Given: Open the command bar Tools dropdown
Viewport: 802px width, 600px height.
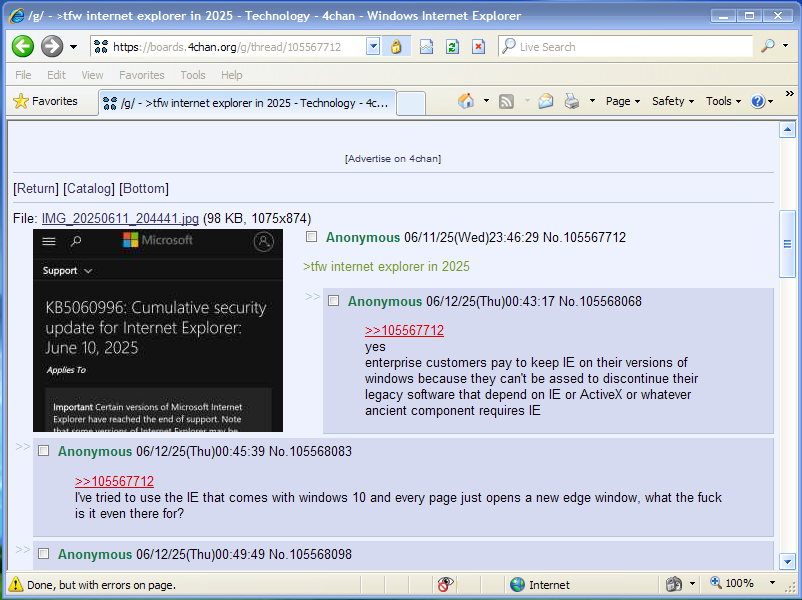Looking at the screenshot, I should coord(723,101).
